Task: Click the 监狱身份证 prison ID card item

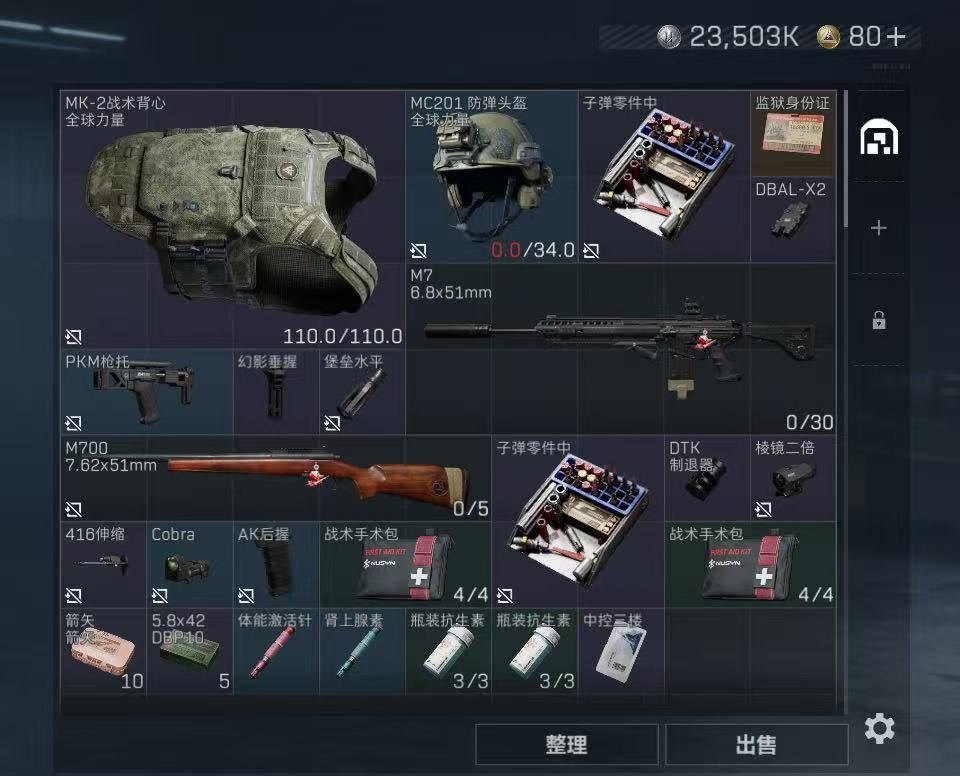Action: [x=793, y=134]
